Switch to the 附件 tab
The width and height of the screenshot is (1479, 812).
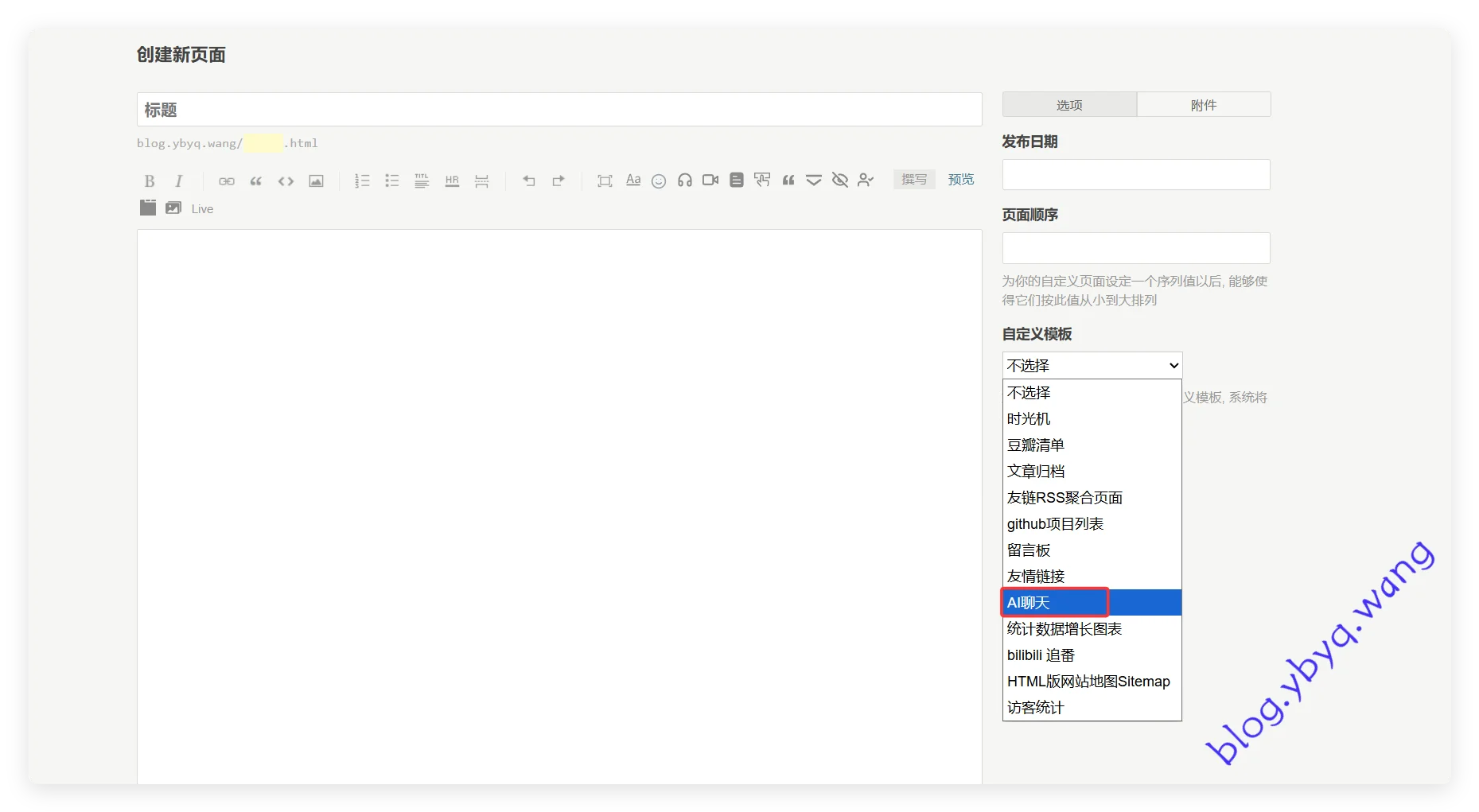(x=1203, y=105)
